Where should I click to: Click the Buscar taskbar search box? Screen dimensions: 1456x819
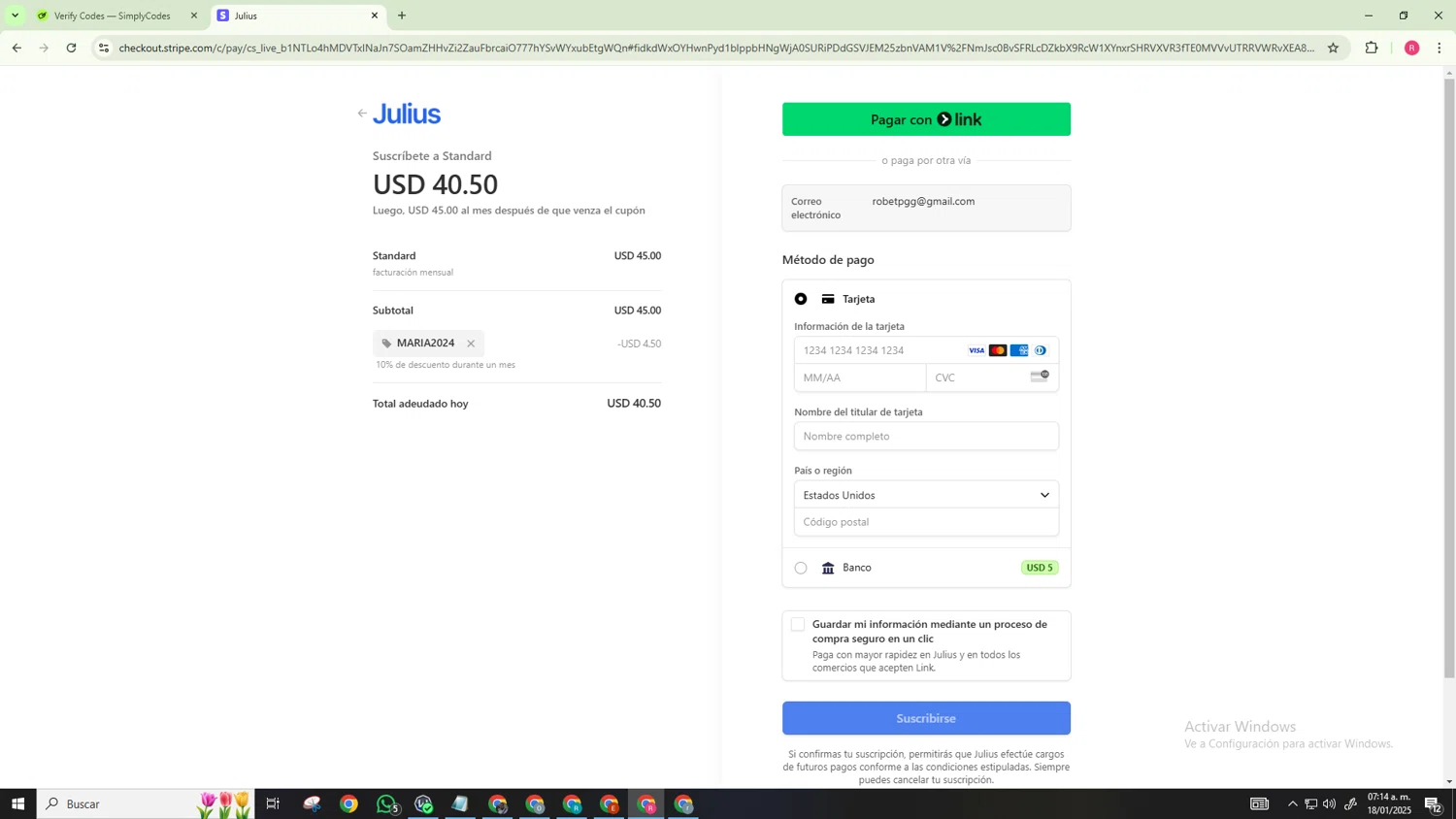pyautogui.click(x=146, y=803)
